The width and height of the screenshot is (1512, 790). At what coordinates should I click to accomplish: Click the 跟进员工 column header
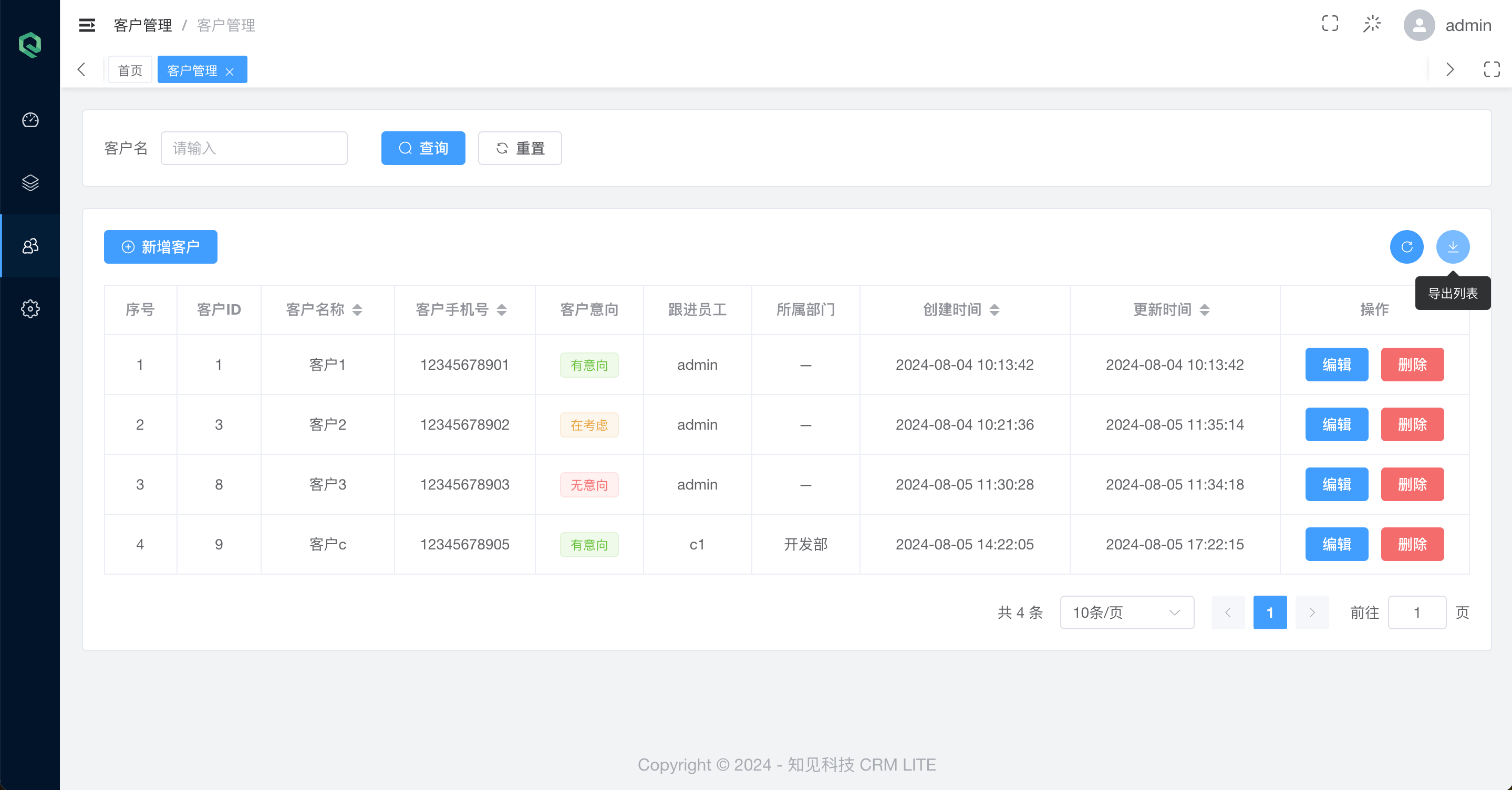click(697, 309)
